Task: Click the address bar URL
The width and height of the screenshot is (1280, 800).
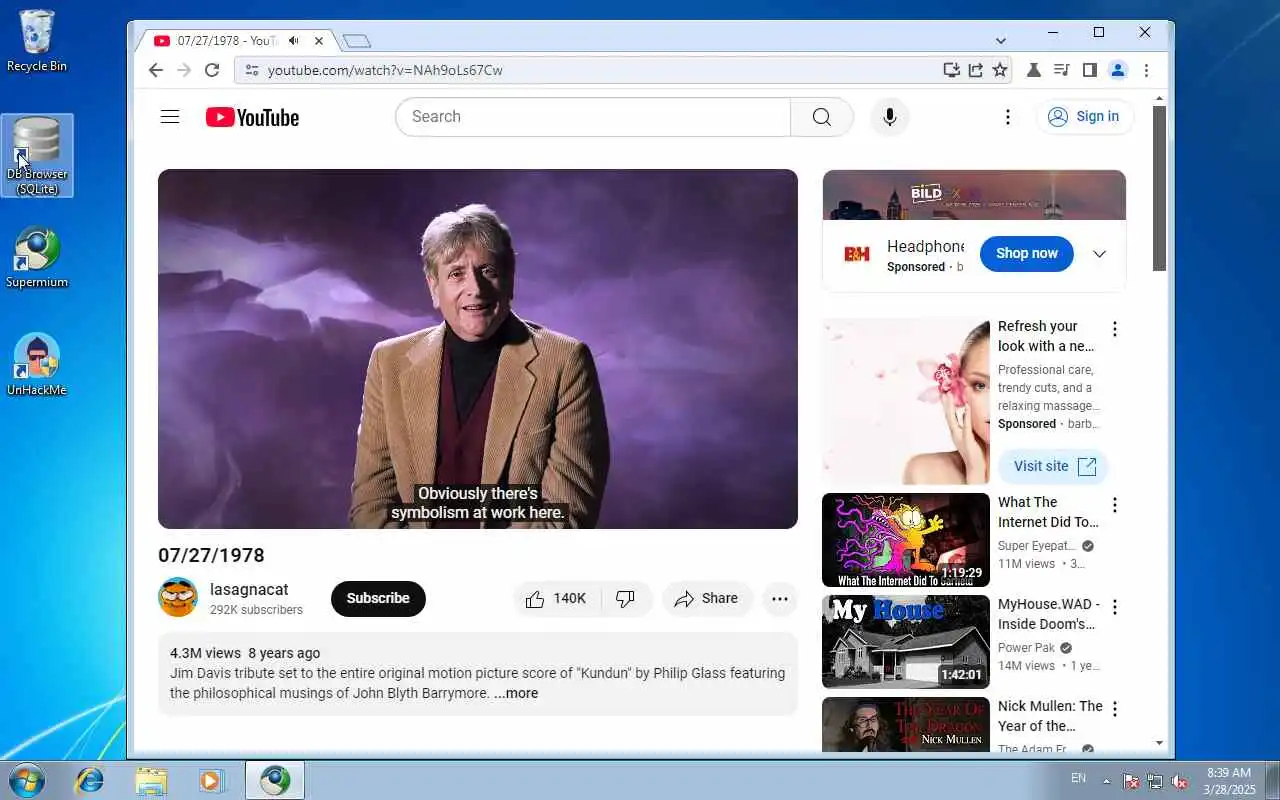Action: click(x=385, y=70)
